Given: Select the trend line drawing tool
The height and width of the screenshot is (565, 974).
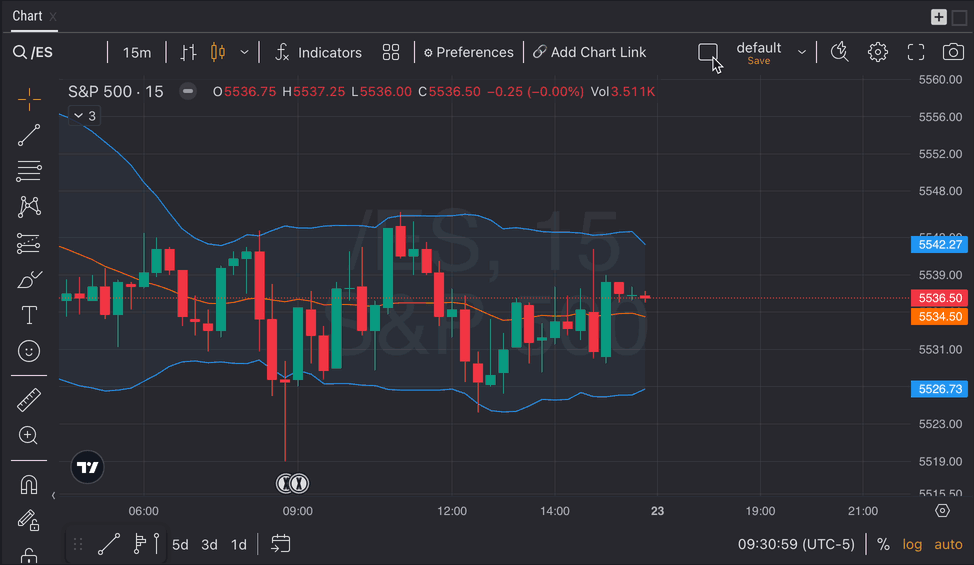Looking at the screenshot, I should [x=29, y=135].
